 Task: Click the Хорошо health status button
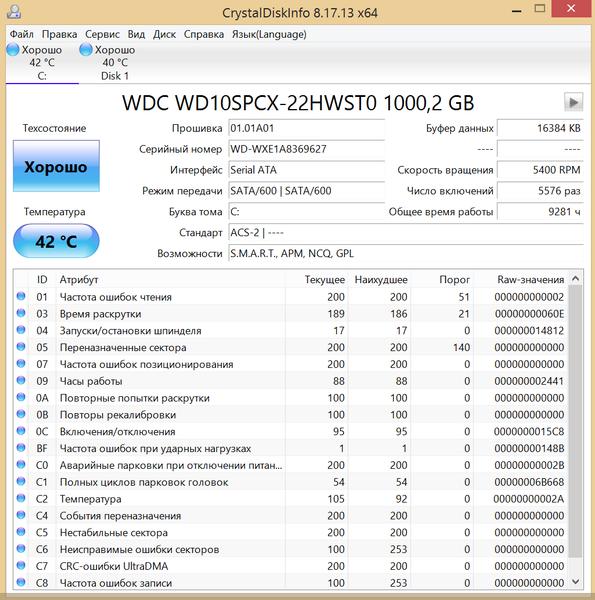click(x=56, y=166)
